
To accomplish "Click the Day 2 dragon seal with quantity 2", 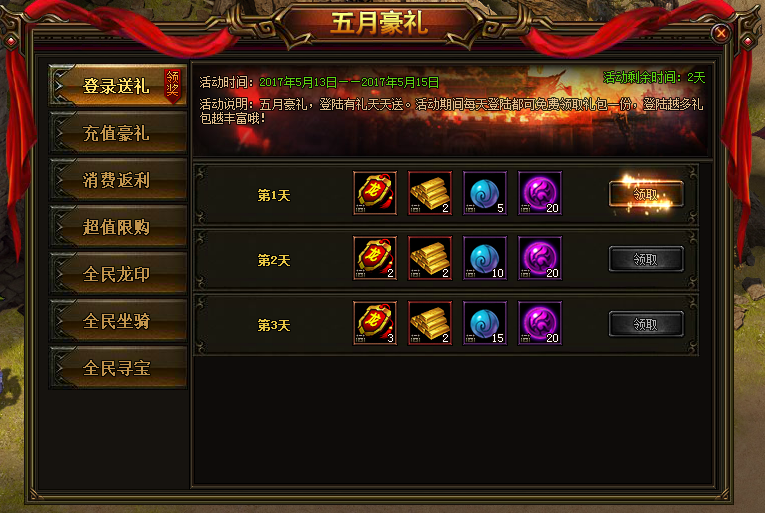I will [375, 258].
